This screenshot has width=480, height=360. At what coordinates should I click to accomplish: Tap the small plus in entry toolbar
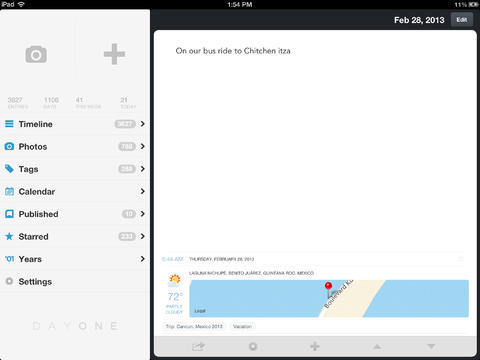pos(315,346)
